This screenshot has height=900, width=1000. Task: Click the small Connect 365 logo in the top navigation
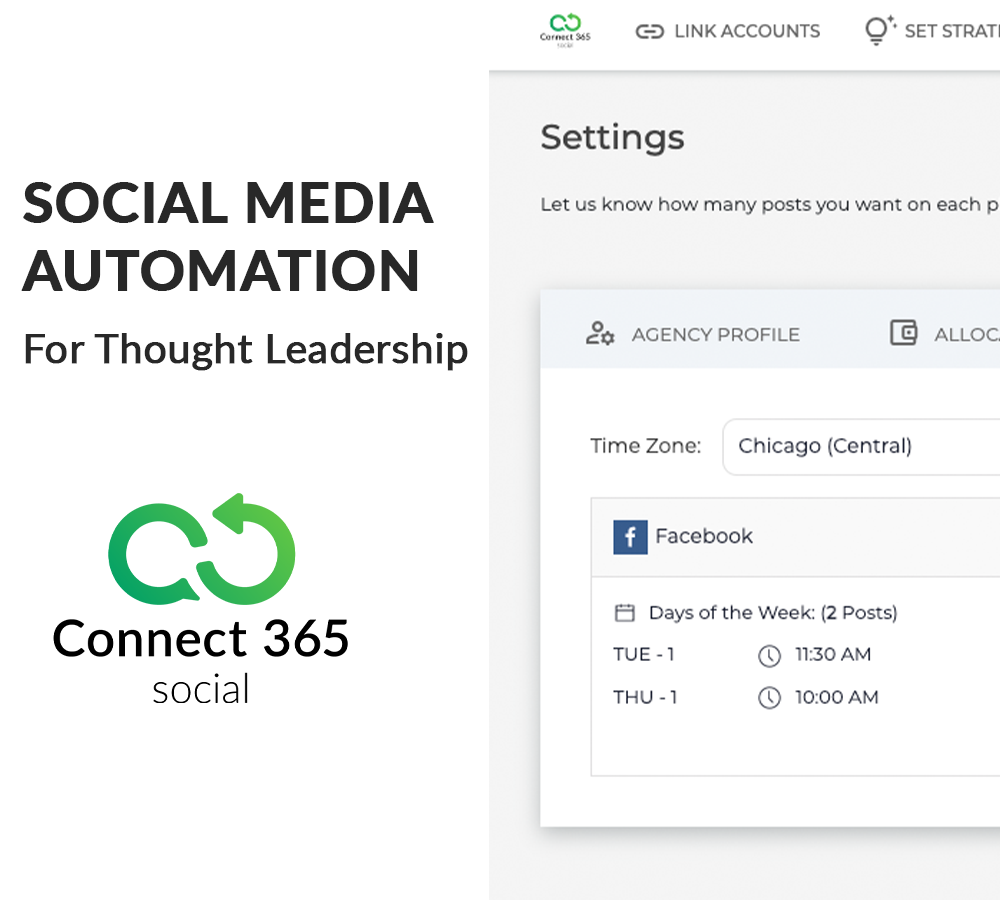(565, 29)
